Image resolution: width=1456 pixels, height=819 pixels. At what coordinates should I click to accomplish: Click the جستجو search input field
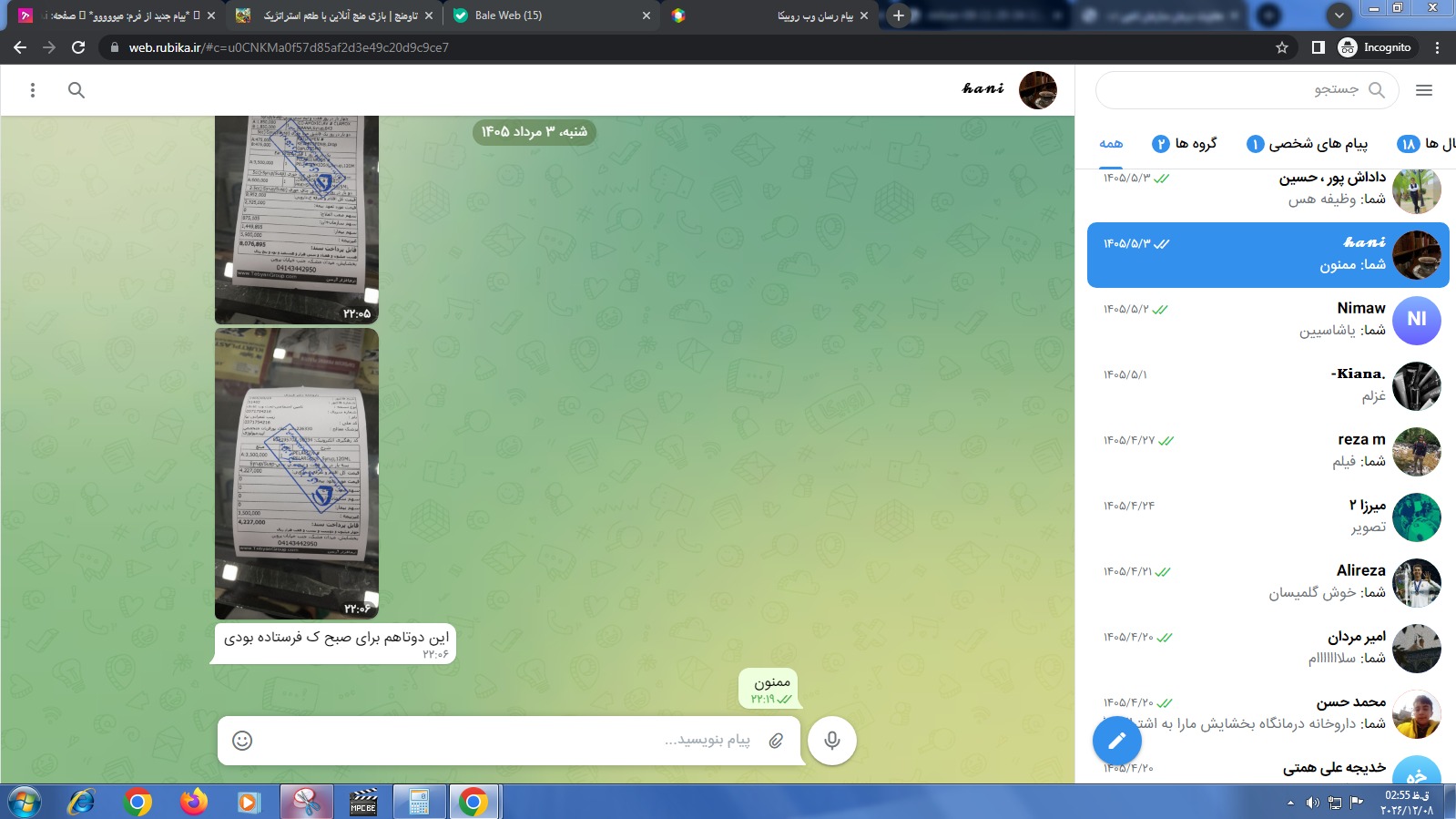(x=1247, y=89)
